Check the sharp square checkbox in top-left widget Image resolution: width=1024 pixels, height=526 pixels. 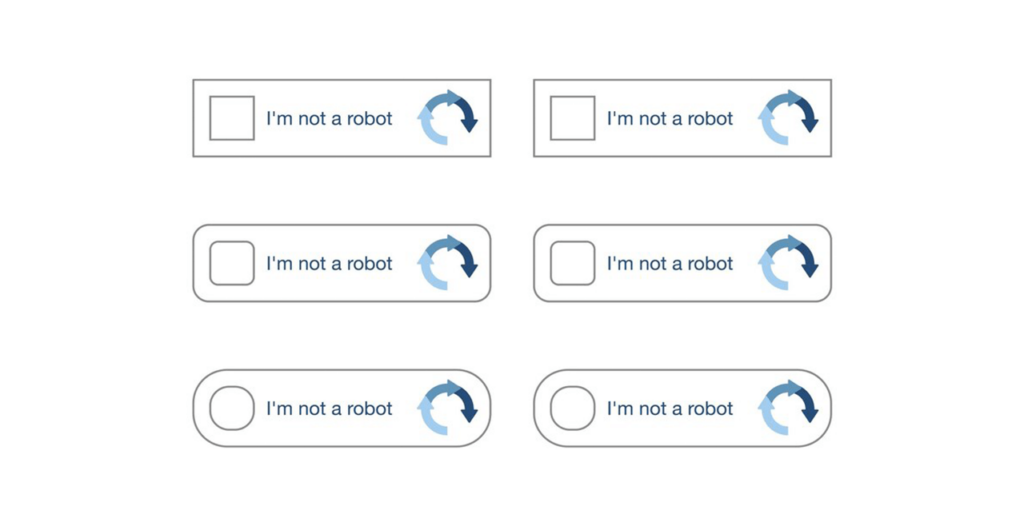(232, 118)
